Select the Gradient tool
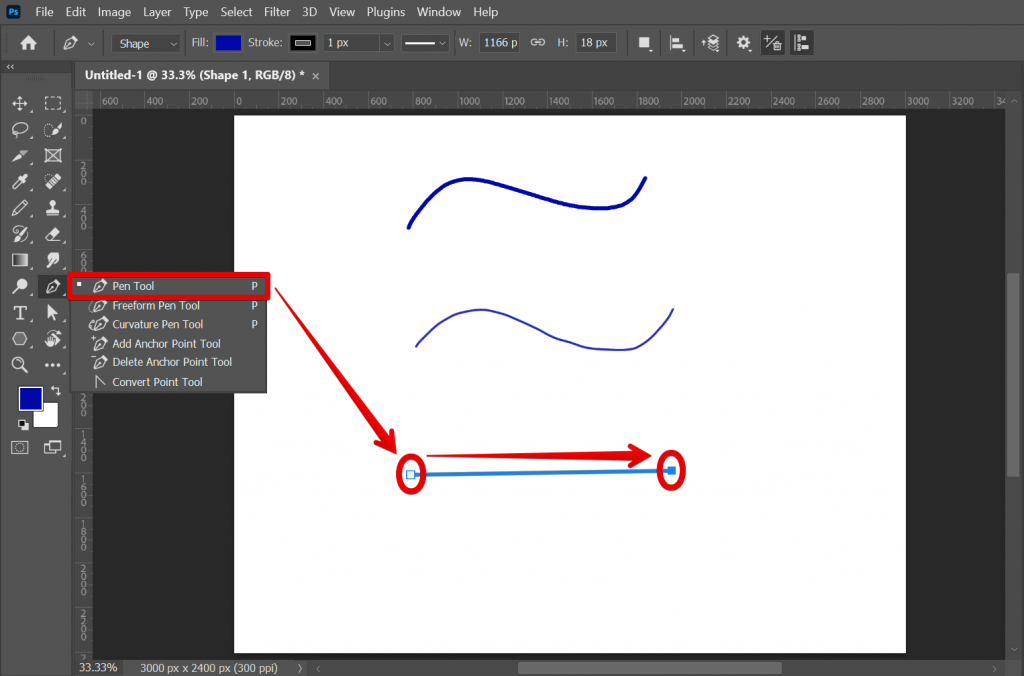 pyautogui.click(x=22, y=259)
